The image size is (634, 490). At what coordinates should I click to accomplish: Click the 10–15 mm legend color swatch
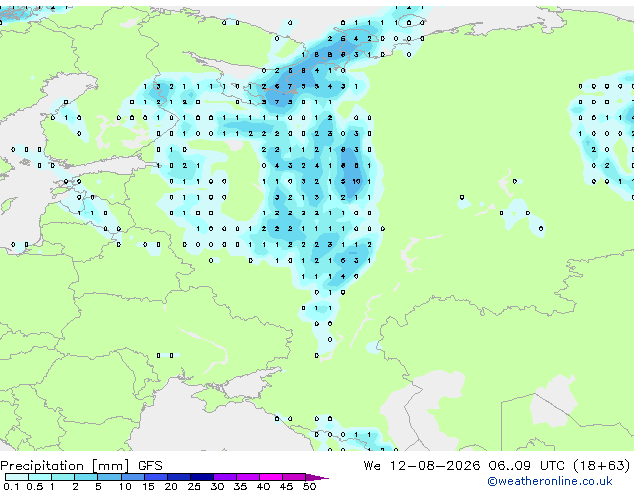132,477
